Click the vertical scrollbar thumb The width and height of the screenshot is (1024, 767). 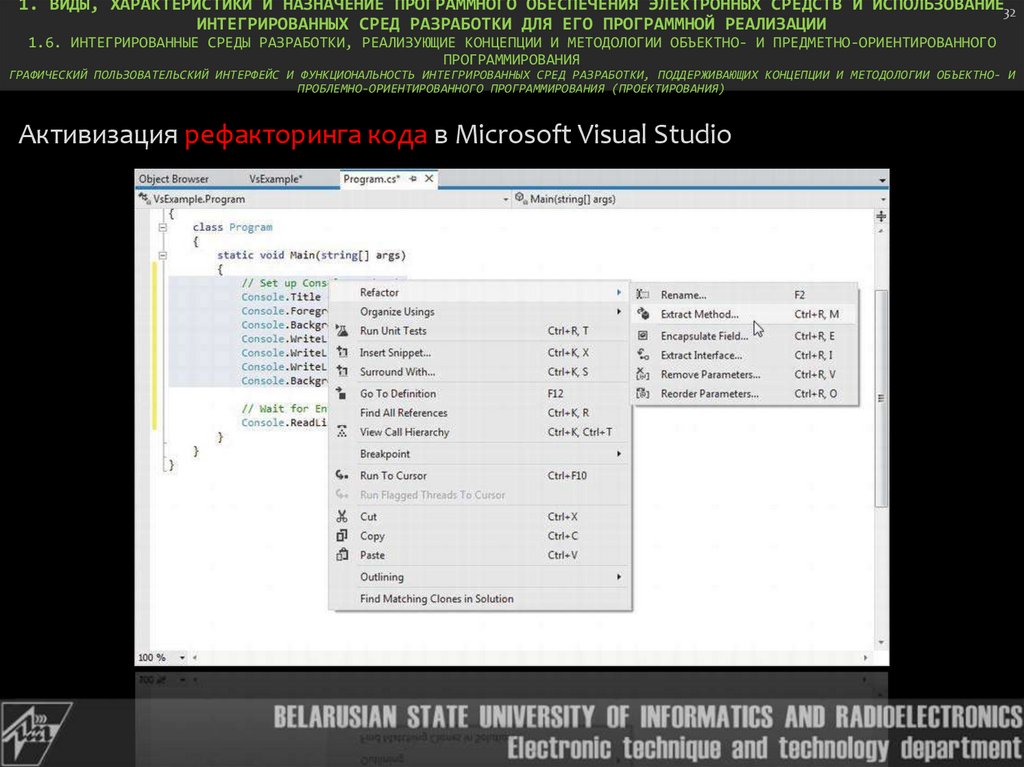(881, 398)
